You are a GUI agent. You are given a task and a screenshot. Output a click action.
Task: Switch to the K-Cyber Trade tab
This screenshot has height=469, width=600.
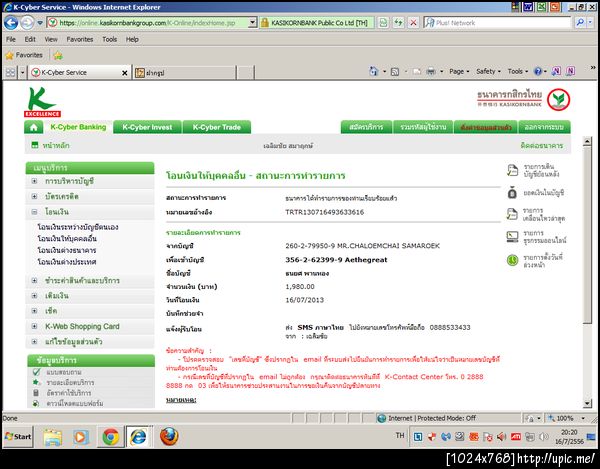[217, 127]
